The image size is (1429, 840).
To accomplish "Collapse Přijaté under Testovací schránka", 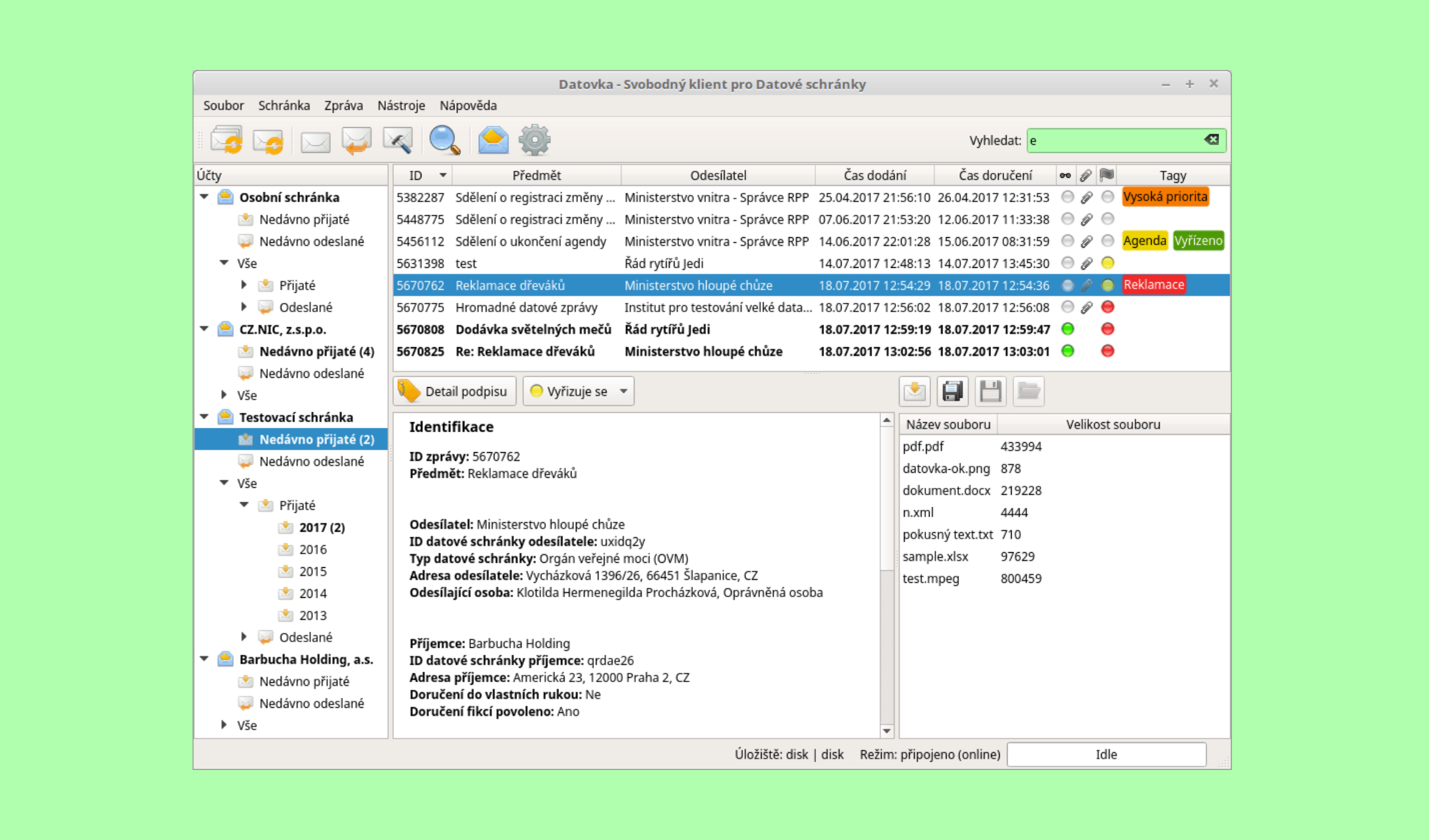I will pyautogui.click(x=244, y=504).
